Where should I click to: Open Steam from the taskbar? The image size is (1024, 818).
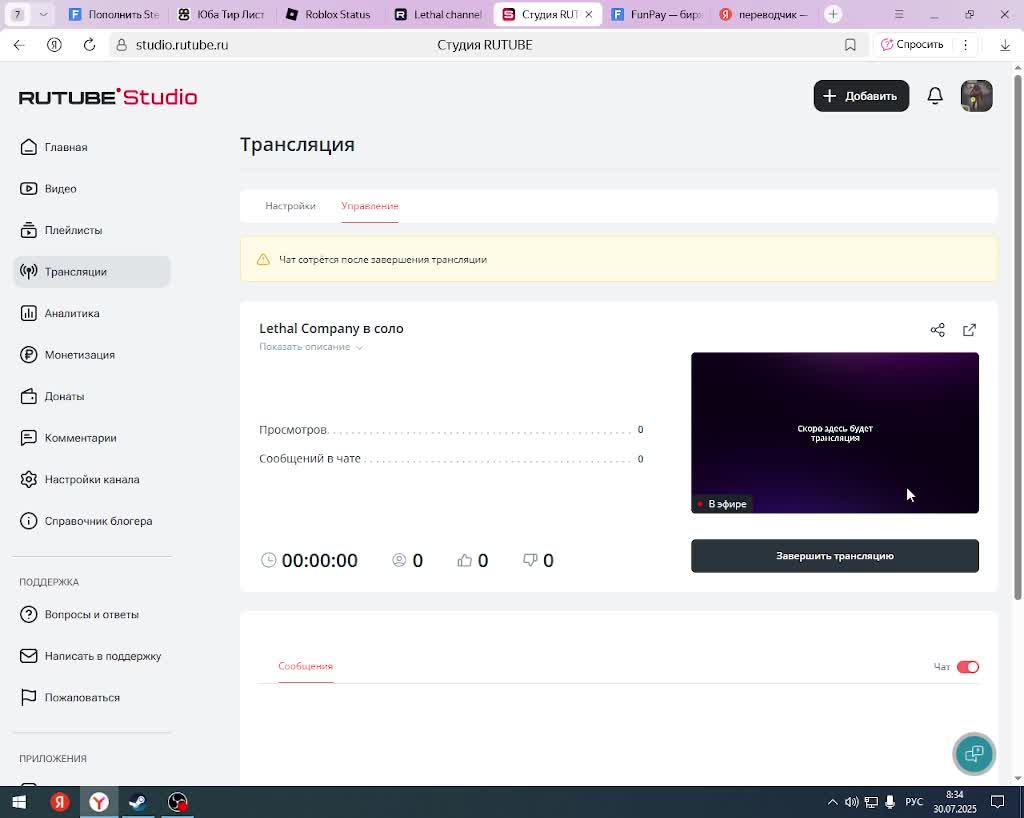tap(138, 802)
